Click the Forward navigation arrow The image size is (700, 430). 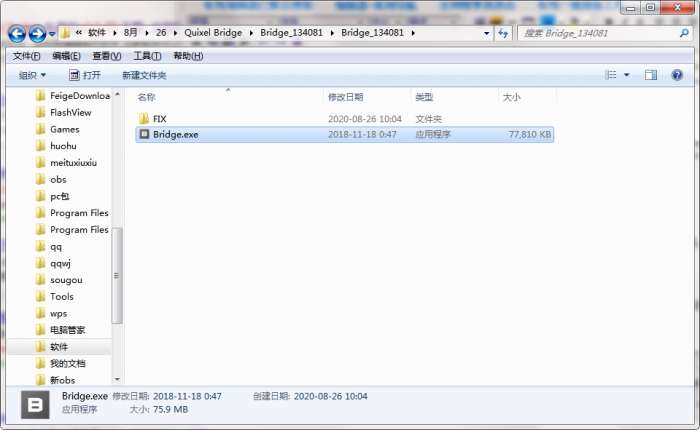pyautogui.click(x=38, y=33)
